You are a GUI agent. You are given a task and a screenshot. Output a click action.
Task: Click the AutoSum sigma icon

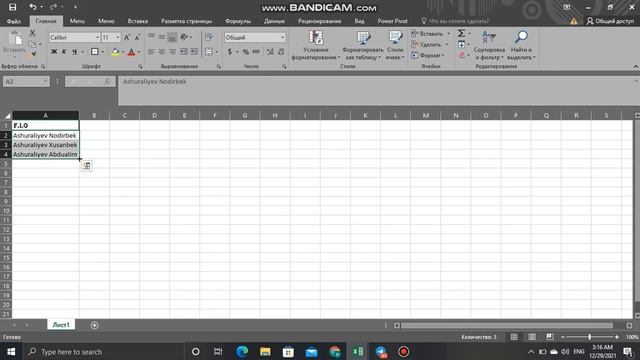click(x=461, y=33)
